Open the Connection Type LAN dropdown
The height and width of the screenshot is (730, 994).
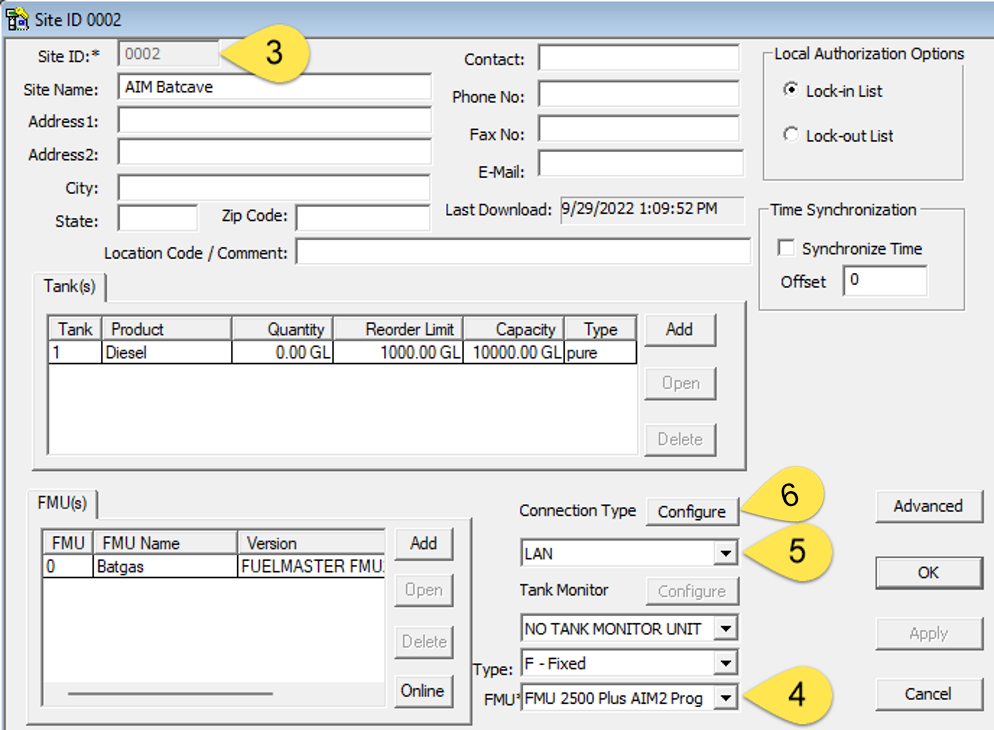tap(725, 553)
